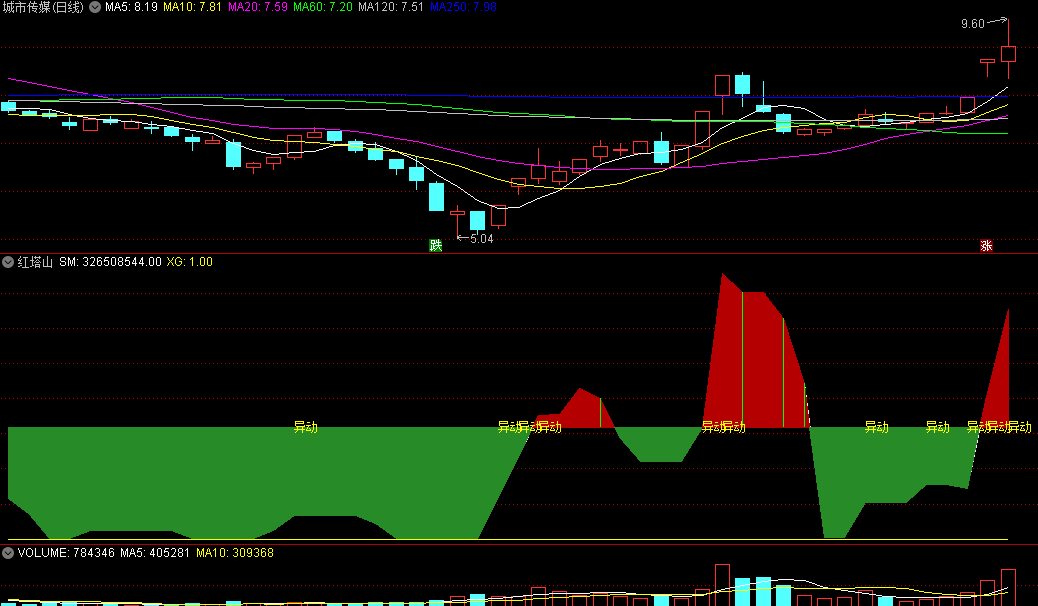Select the MA120: 7.51 label
This screenshot has height=606, width=1038.
click(391, 7)
